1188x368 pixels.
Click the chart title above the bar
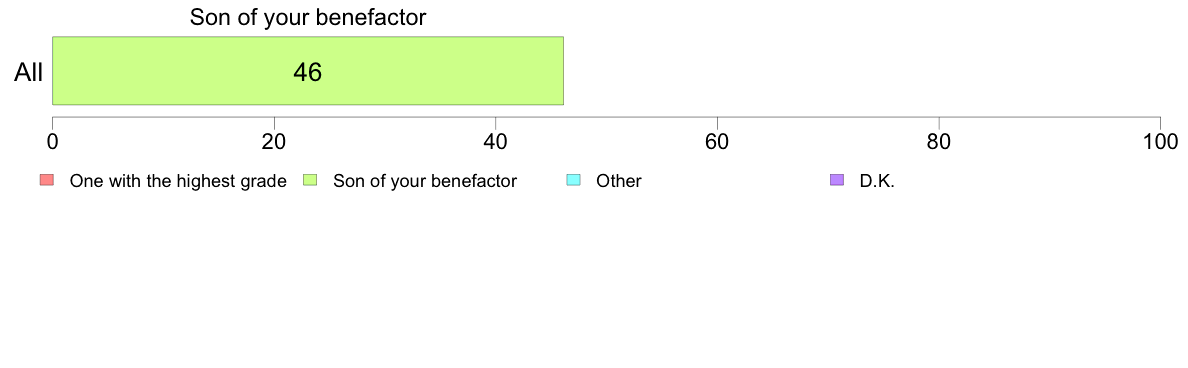pos(308,17)
